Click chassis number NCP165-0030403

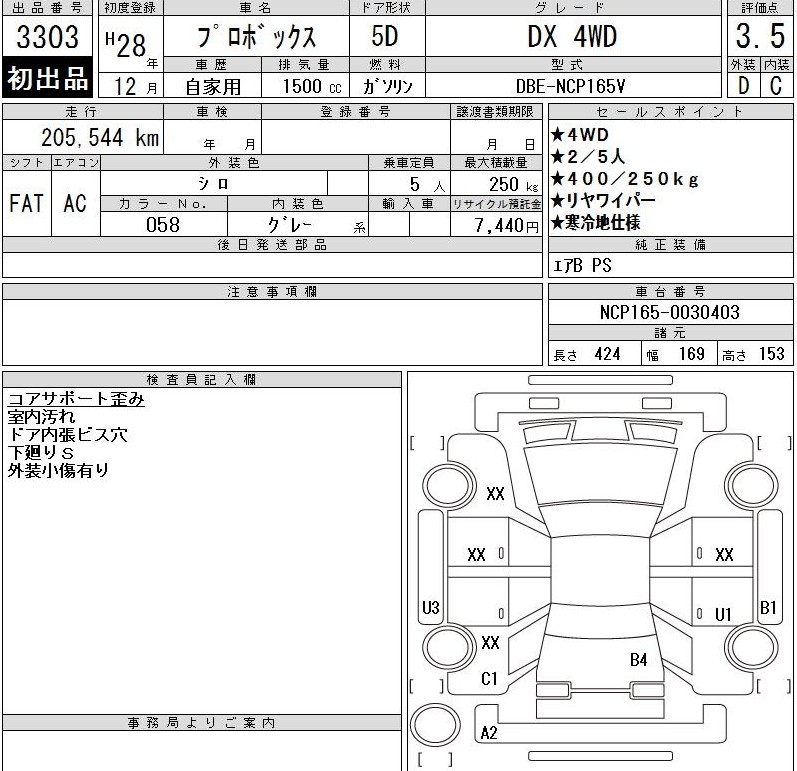pyautogui.click(x=669, y=312)
